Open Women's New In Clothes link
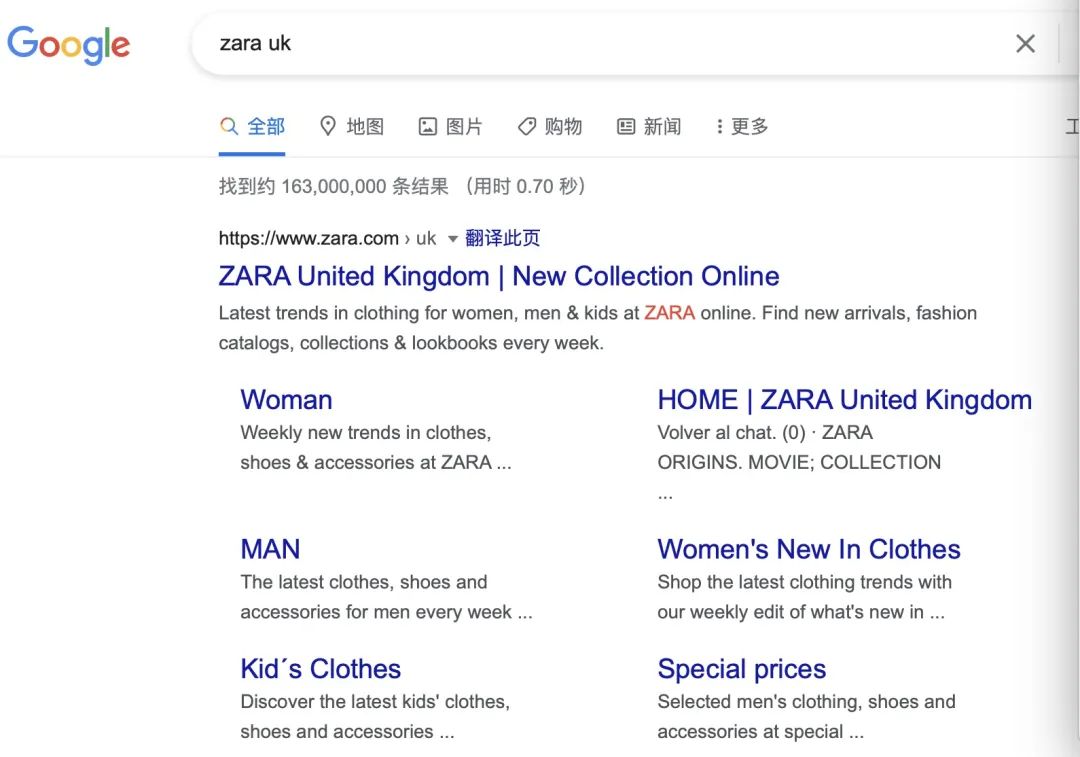The width and height of the screenshot is (1080, 757). coord(808,549)
